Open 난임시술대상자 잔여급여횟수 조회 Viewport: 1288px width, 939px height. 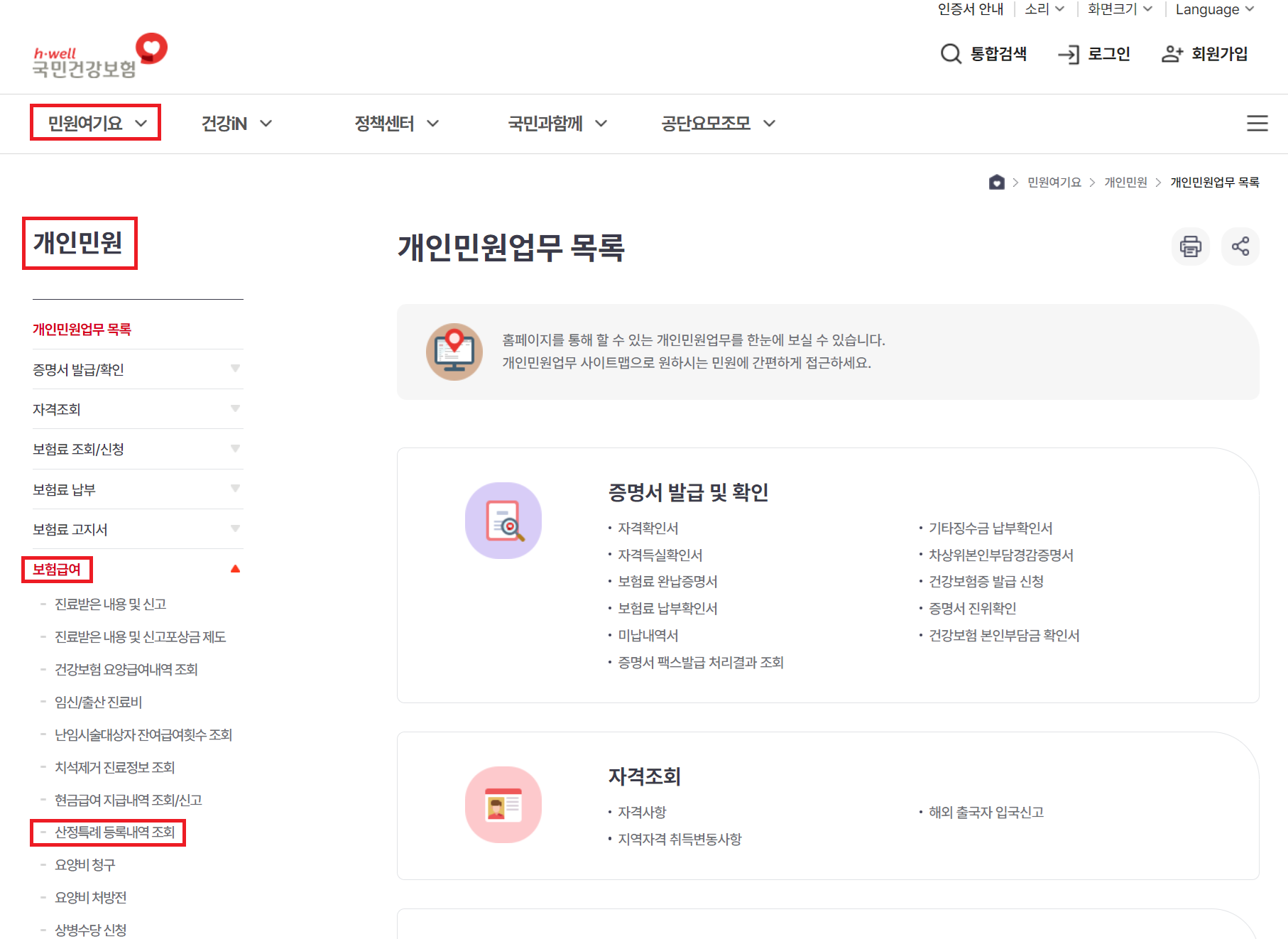143,735
